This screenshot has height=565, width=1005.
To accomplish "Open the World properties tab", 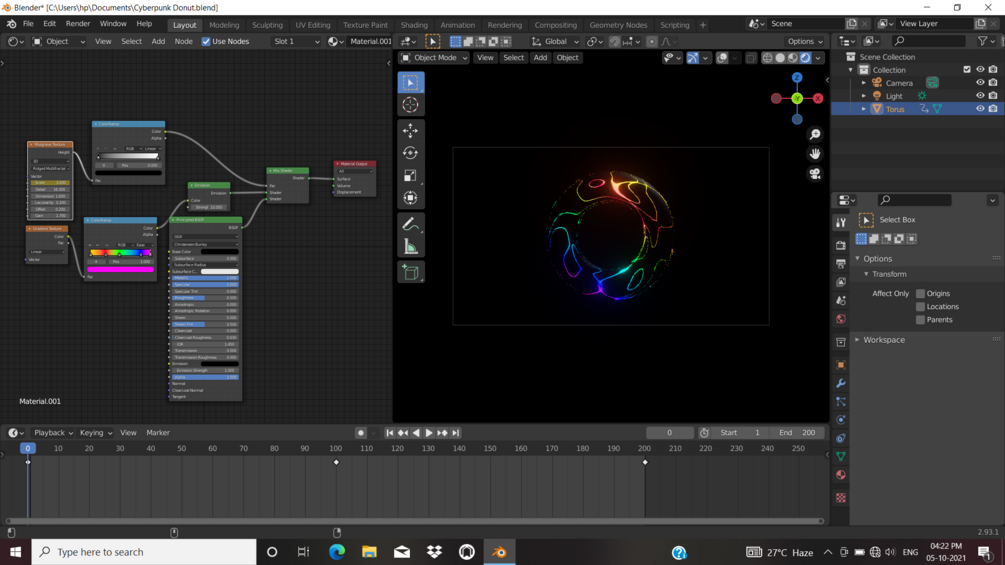I will pyautogui.click(x=841, y=319).
